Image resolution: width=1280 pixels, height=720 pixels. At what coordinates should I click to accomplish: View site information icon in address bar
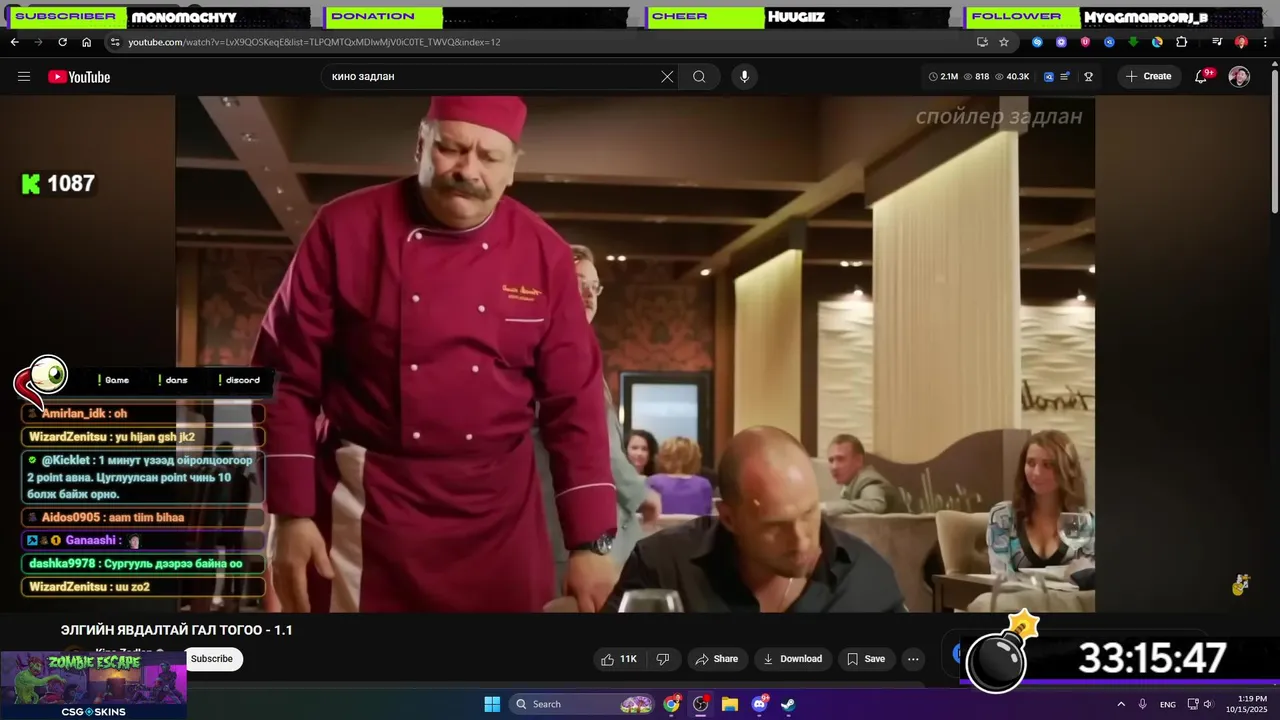click(x=115, y=42)
